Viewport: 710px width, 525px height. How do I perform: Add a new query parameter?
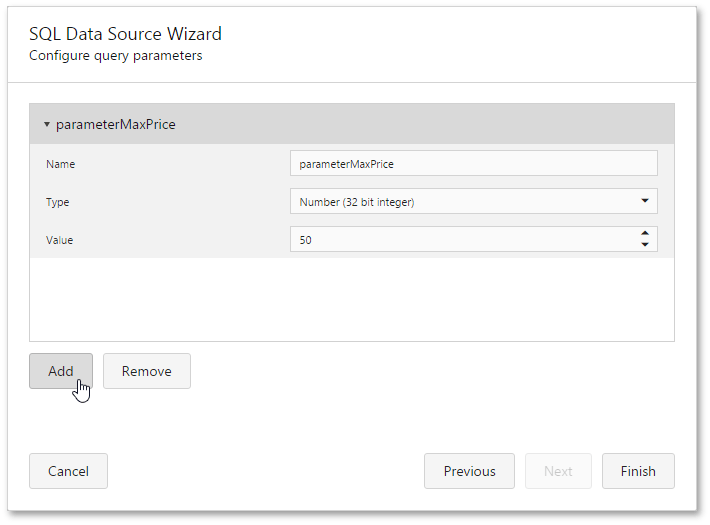pos(61,371)
